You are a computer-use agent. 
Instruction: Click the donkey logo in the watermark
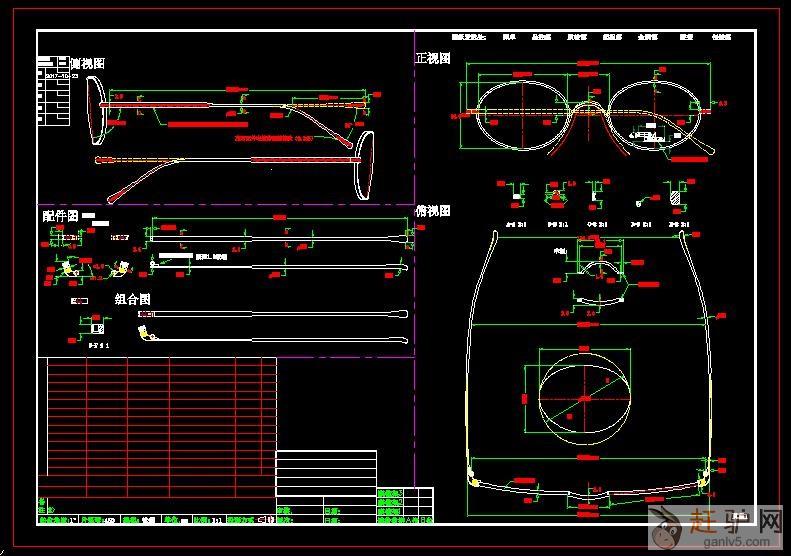(x=665, y=525)
